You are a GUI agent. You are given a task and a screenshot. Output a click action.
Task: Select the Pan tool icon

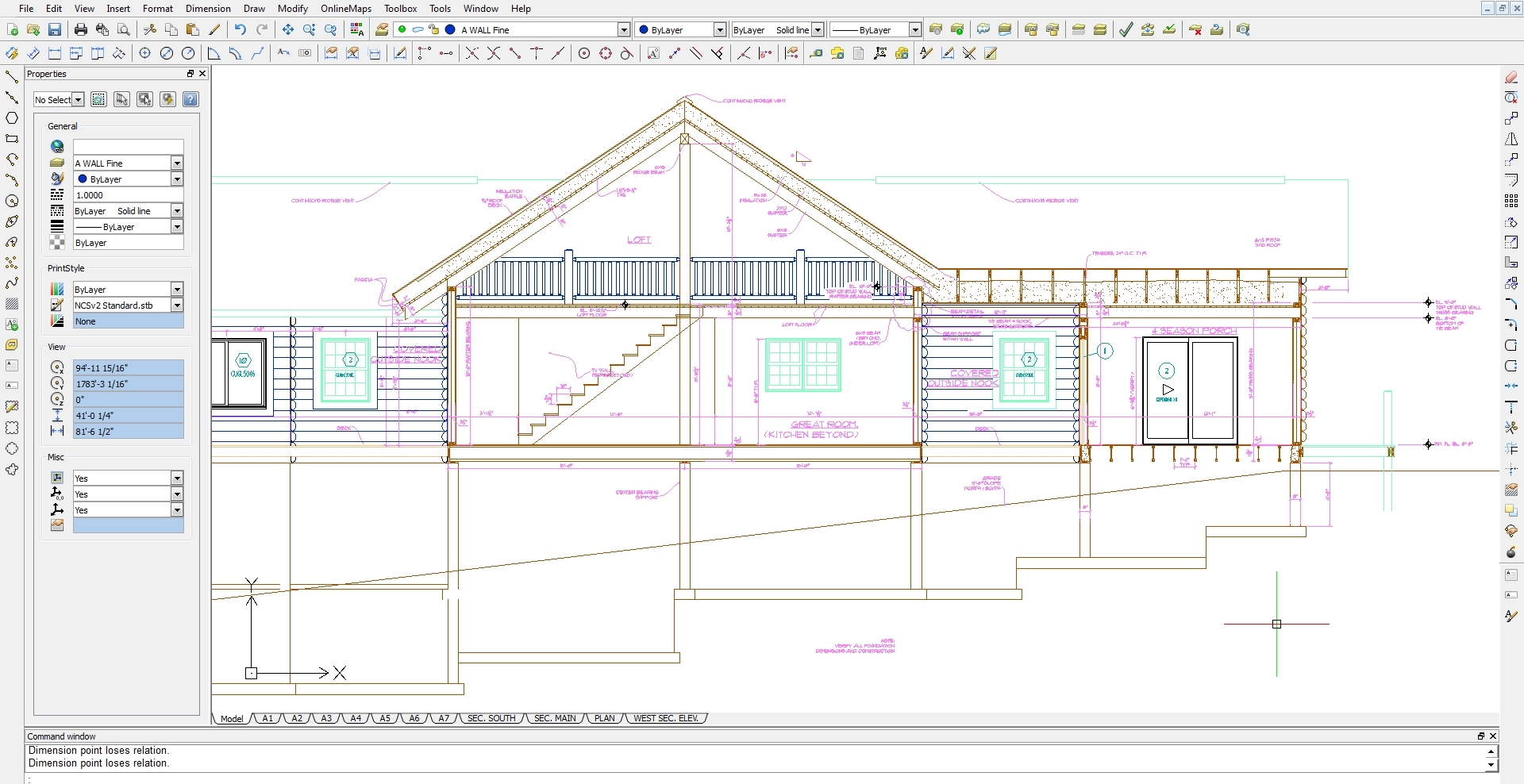coord(288,29)
